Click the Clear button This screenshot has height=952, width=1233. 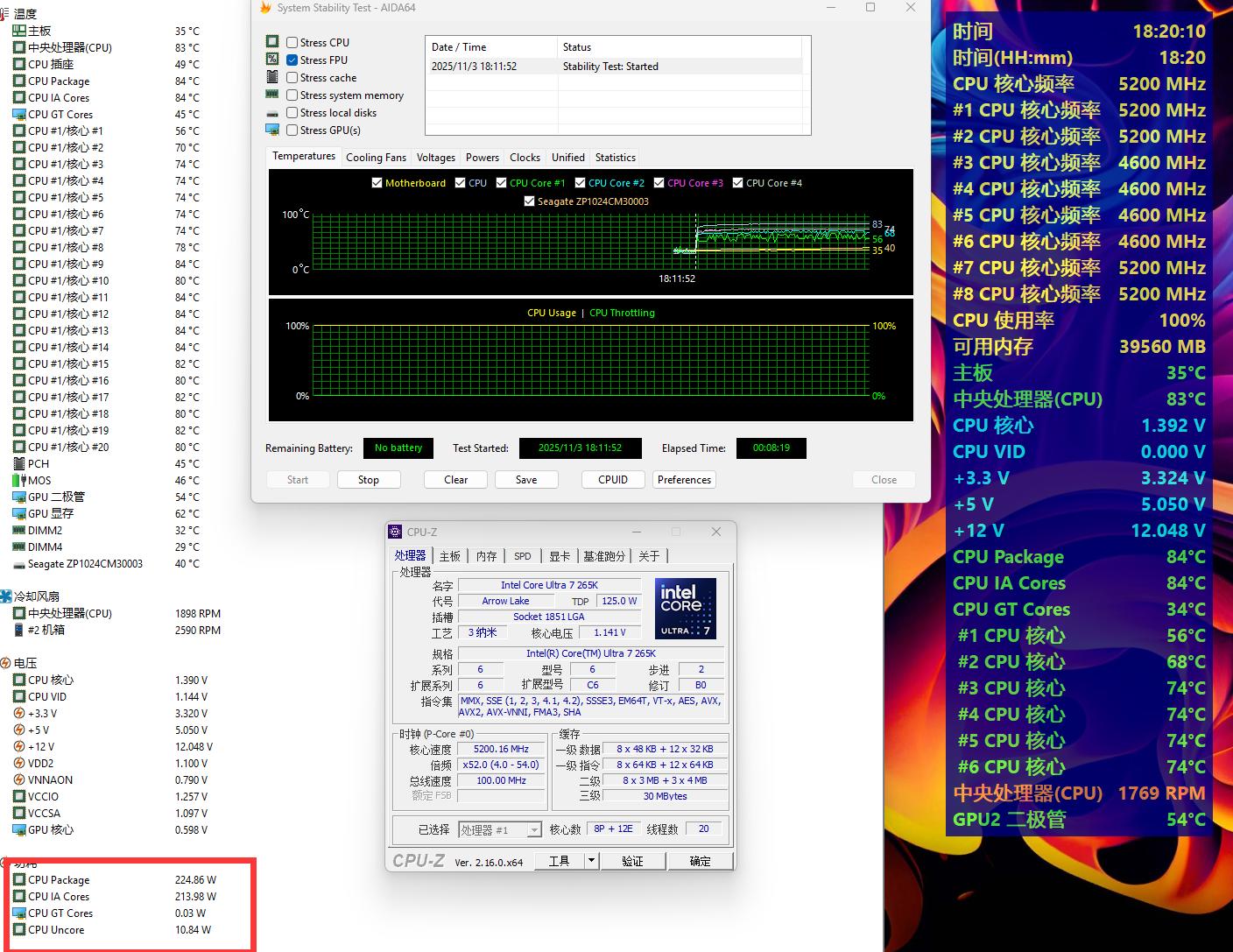456,480
